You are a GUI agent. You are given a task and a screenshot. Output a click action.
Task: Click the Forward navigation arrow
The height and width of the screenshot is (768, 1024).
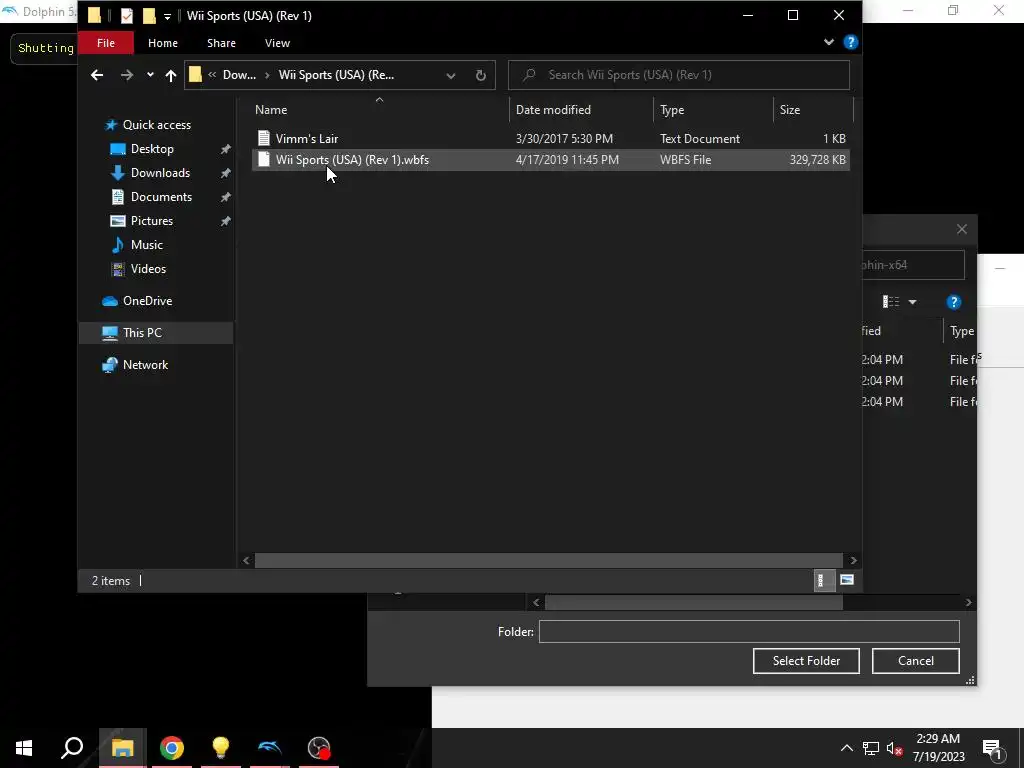[127, 75]
